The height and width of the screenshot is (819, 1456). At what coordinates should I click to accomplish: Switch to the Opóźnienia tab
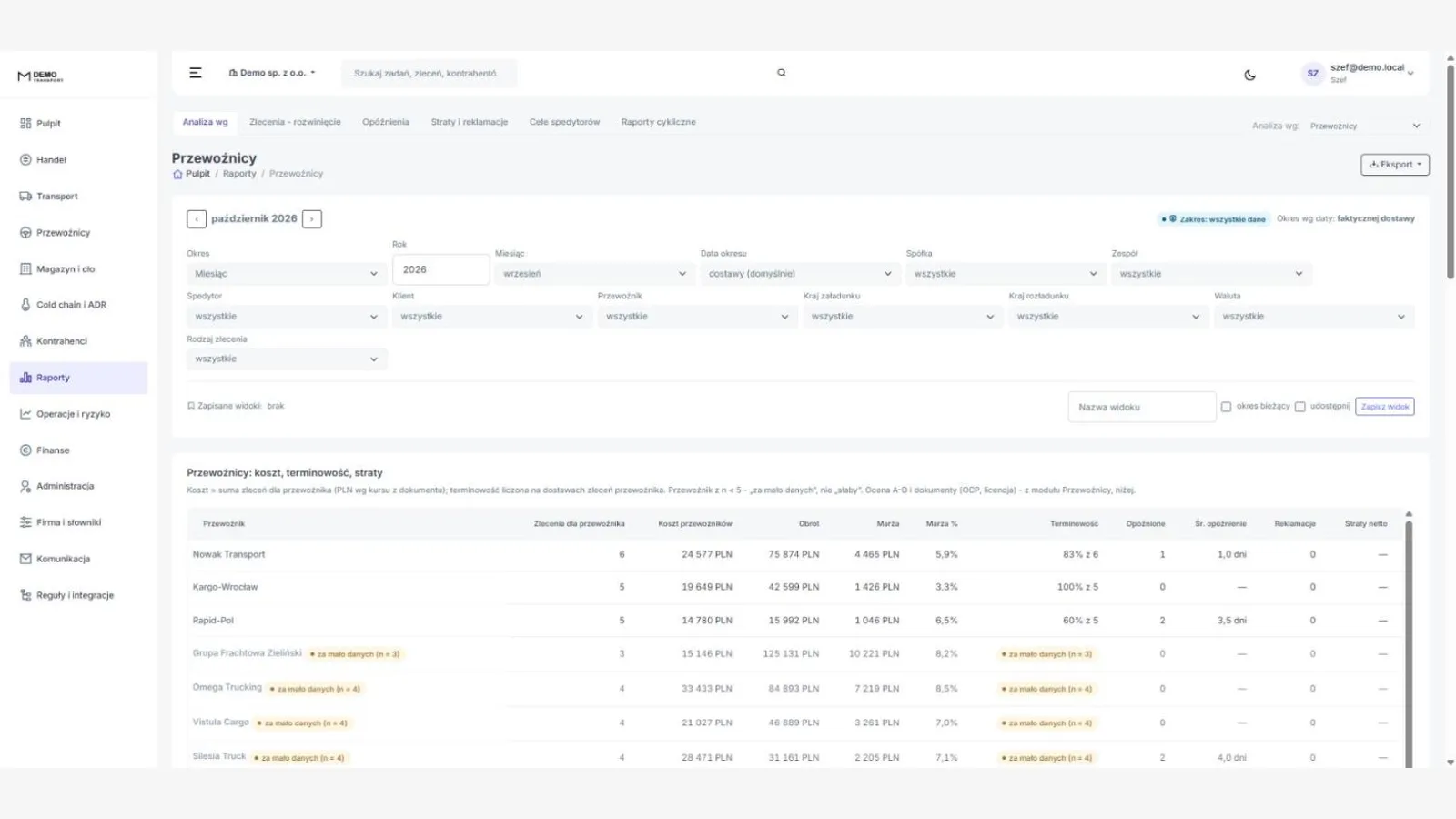[x=386, y=122]
